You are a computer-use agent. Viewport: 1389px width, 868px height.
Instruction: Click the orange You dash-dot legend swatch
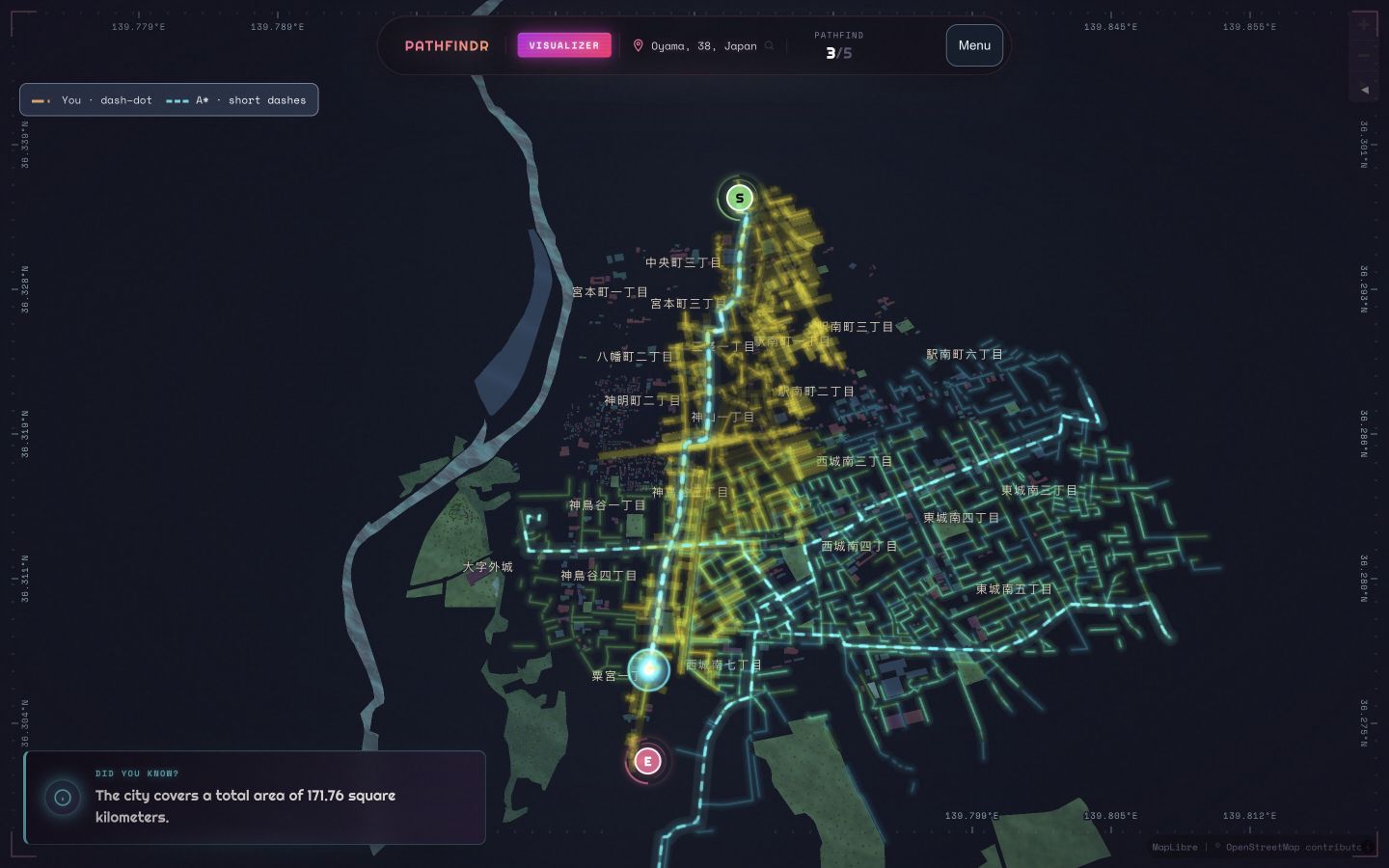[41, 100]
